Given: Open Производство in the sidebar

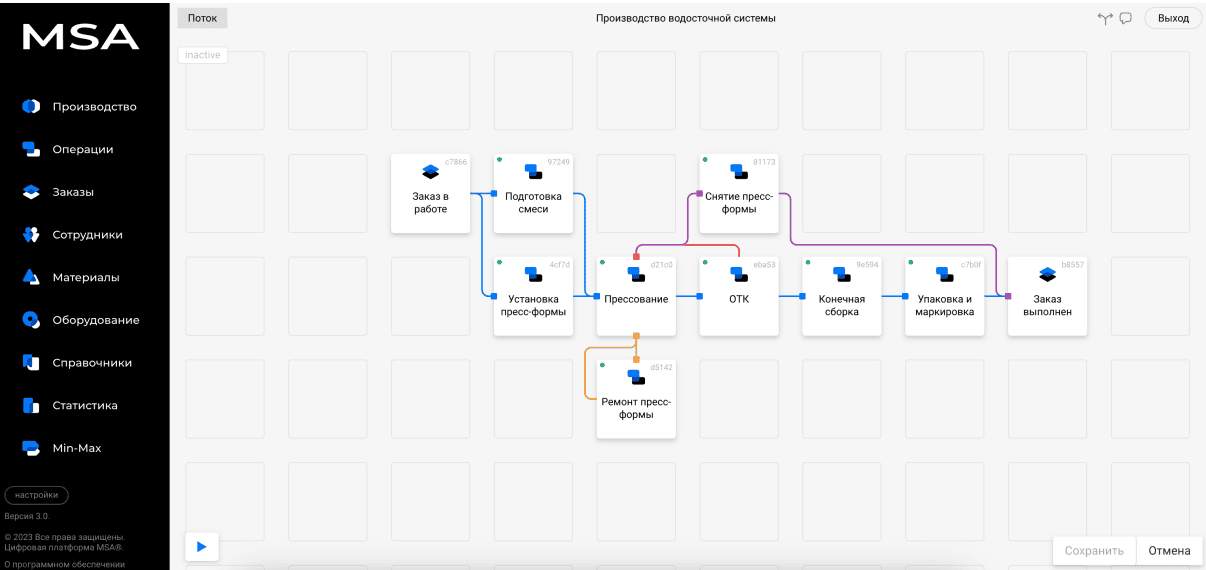Looking at the screenshot, I should (x=94, y=107).
